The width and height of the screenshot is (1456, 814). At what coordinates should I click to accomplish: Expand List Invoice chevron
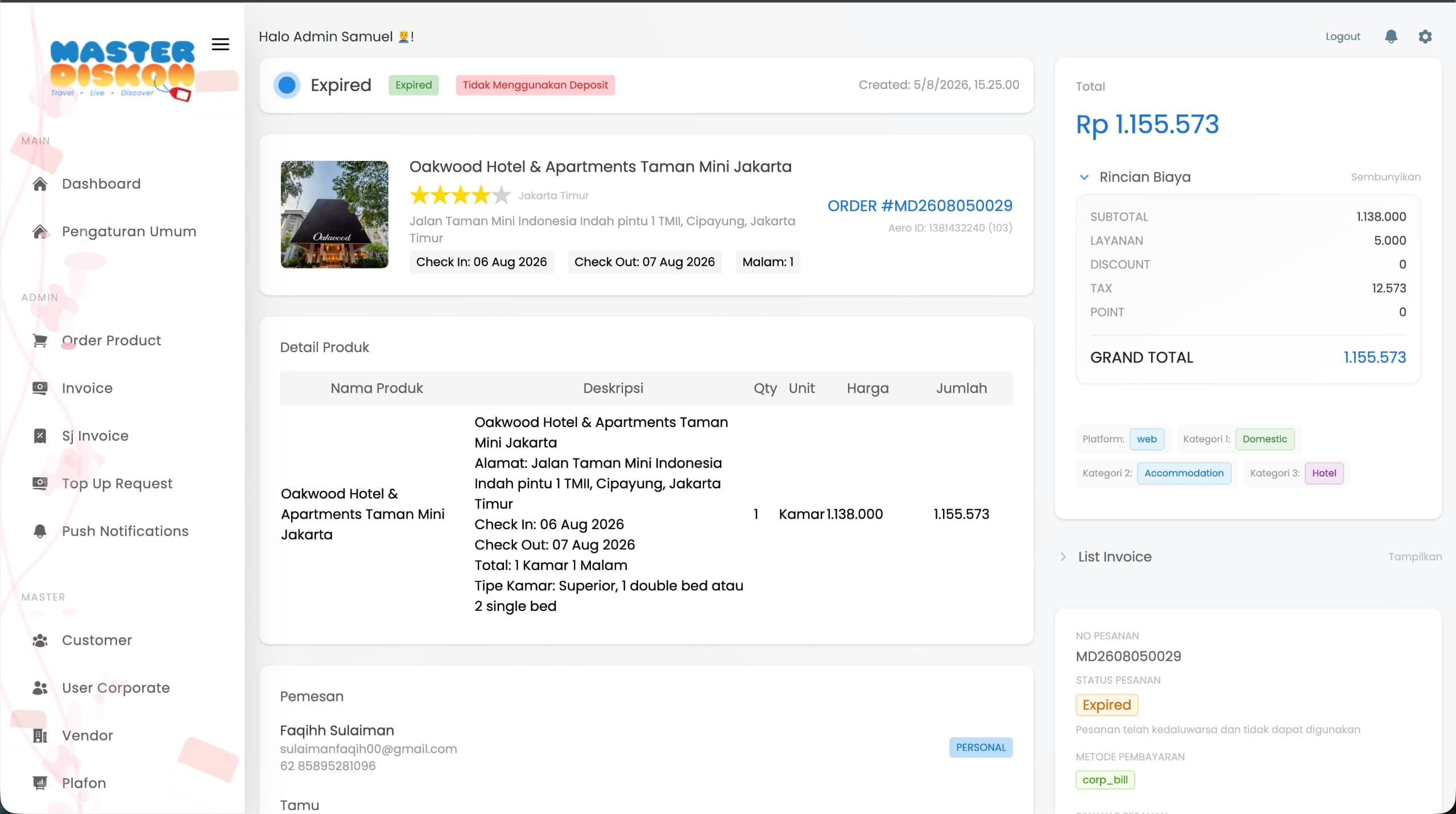click(x=1063, y=557)
